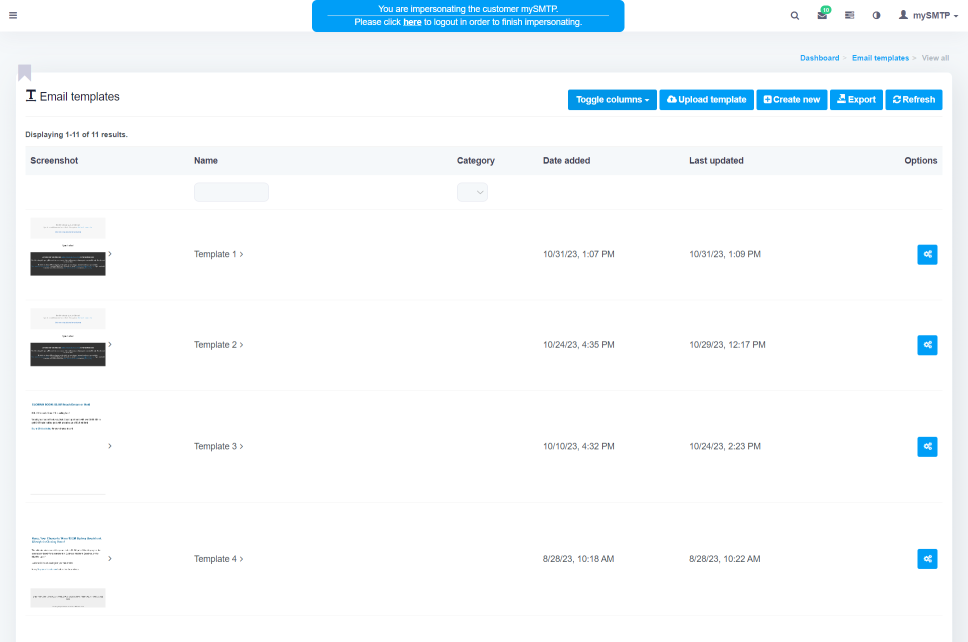This screenshot has height=642, width=968.
Task: Click the server list icon in top bar
Action: (850, 15)
